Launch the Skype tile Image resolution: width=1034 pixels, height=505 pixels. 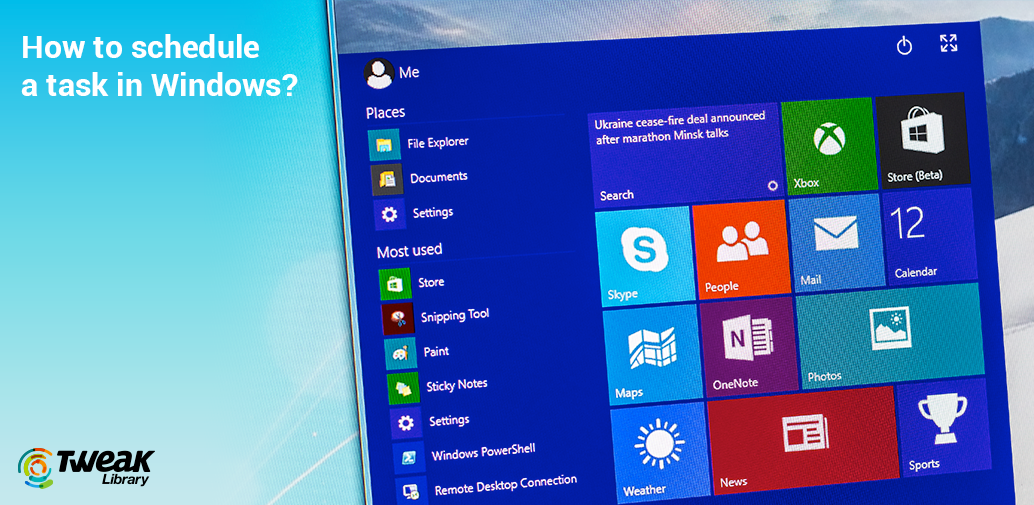[x=645, y=254]
